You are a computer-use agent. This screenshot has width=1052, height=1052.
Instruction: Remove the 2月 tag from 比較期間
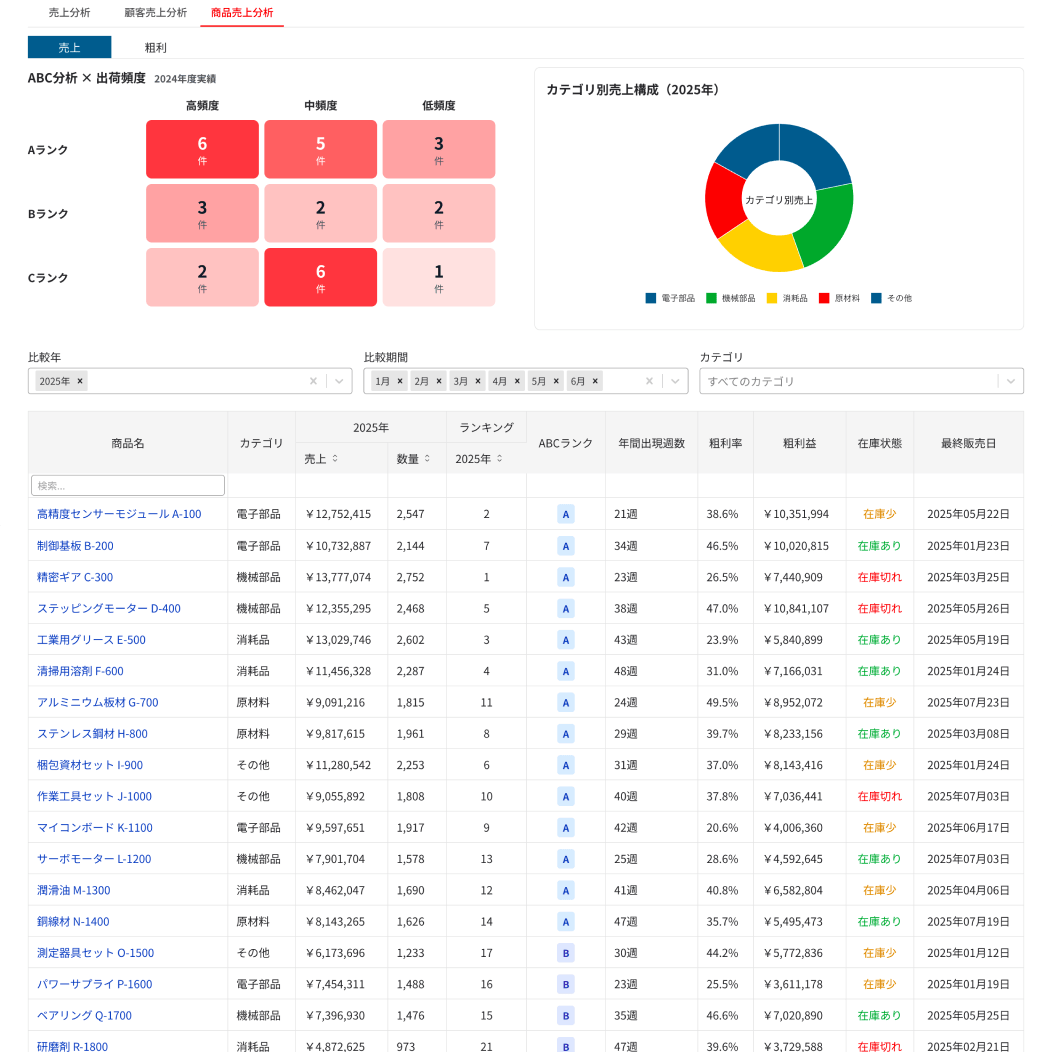(x=439, y=381)
